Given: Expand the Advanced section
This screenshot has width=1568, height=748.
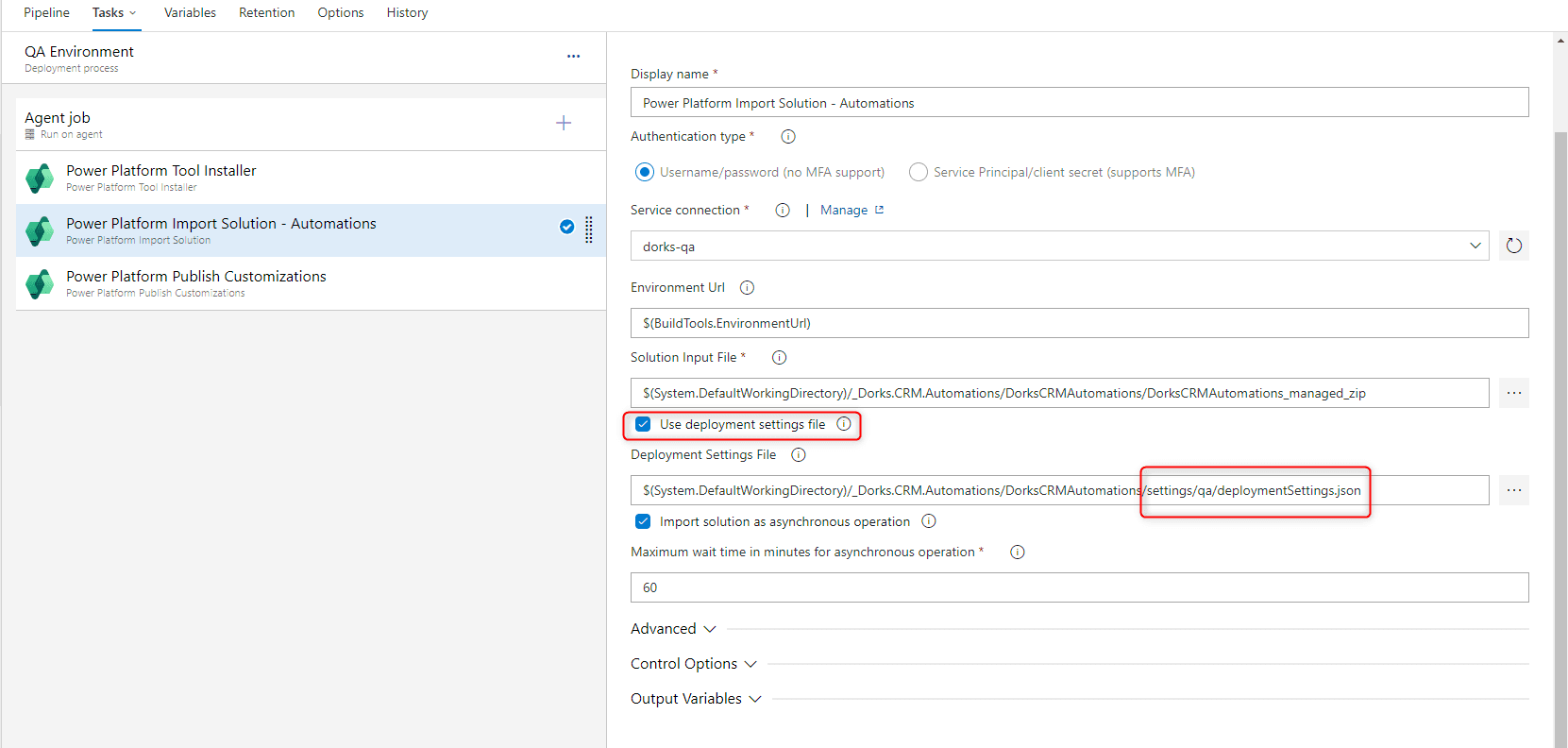Looking at the screenshot, I should pyautogui.click(x=673, y=629).
